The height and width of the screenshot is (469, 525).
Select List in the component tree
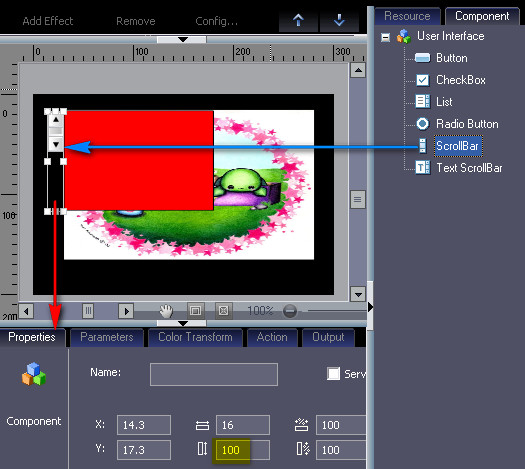coord(444,102)
